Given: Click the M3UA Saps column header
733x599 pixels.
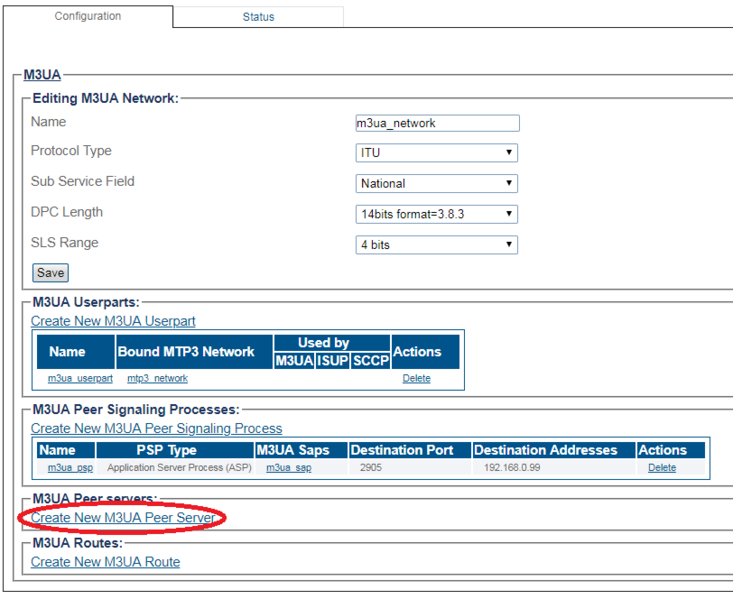Looking at the screenshot, I should [301, 450].
